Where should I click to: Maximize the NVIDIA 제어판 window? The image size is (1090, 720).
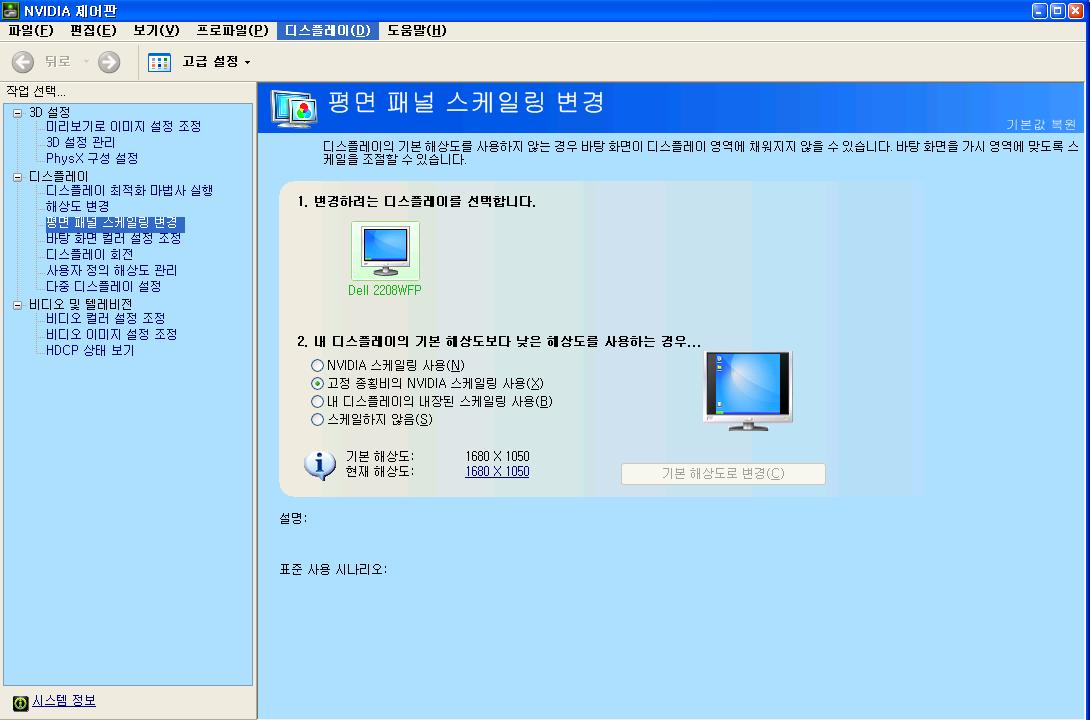click(x=1057, y=10)
